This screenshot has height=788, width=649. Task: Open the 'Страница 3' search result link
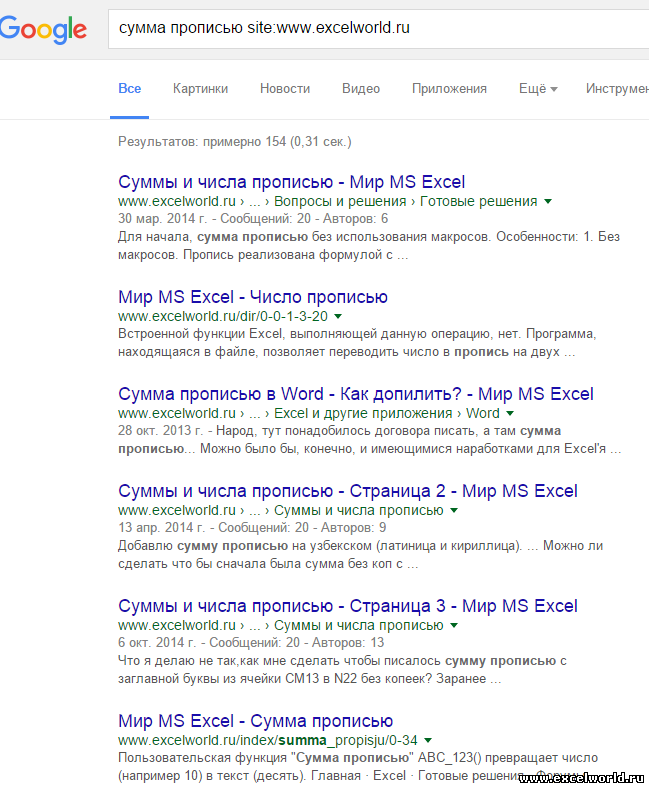click(347, 606)
